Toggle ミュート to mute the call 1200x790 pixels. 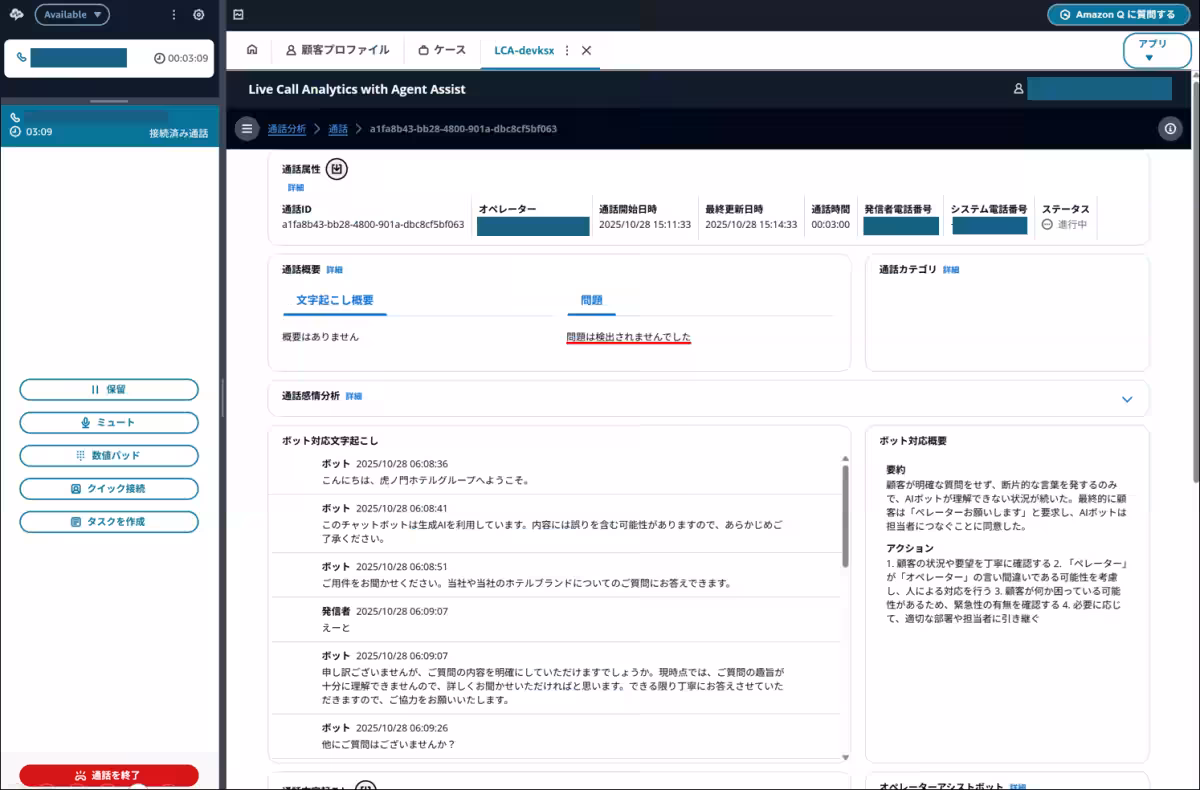tap(109, 423)
